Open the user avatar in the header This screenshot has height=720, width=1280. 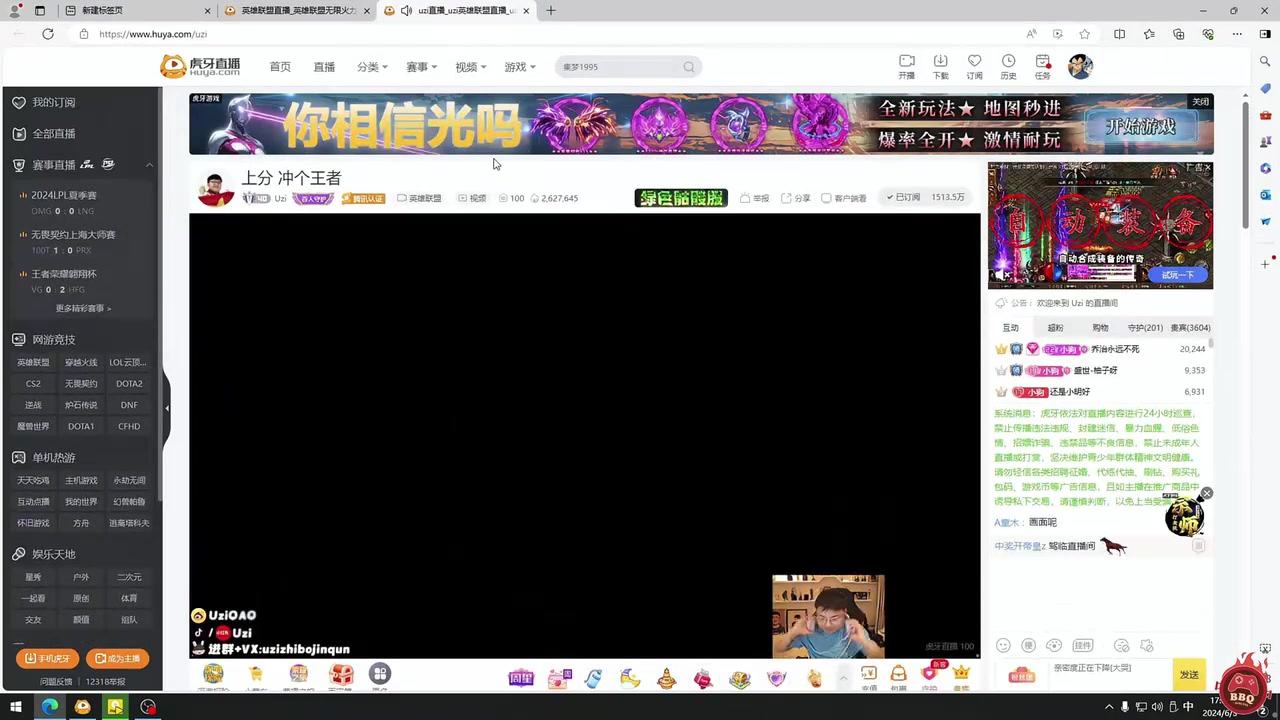[x=1080, y=67]
